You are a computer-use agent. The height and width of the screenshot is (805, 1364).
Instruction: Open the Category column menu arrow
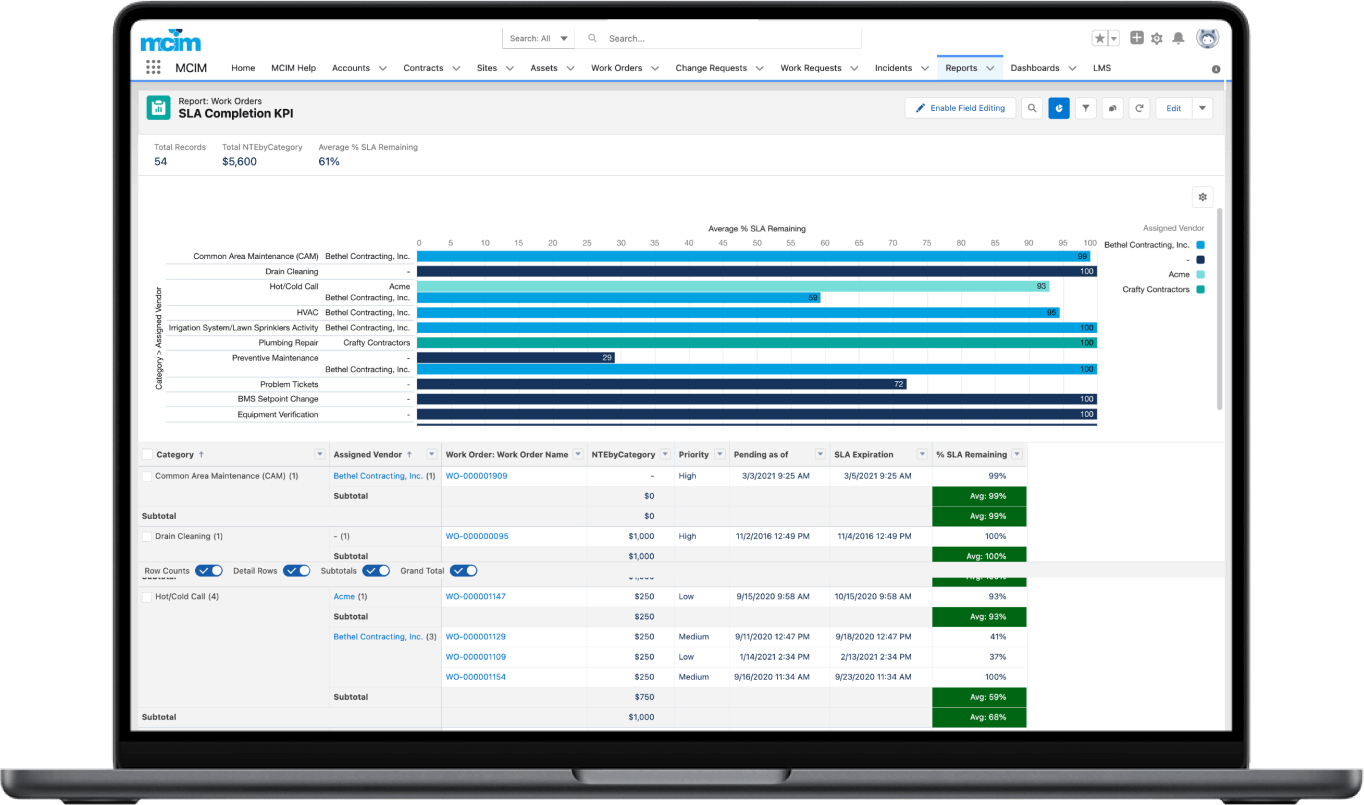320,454
